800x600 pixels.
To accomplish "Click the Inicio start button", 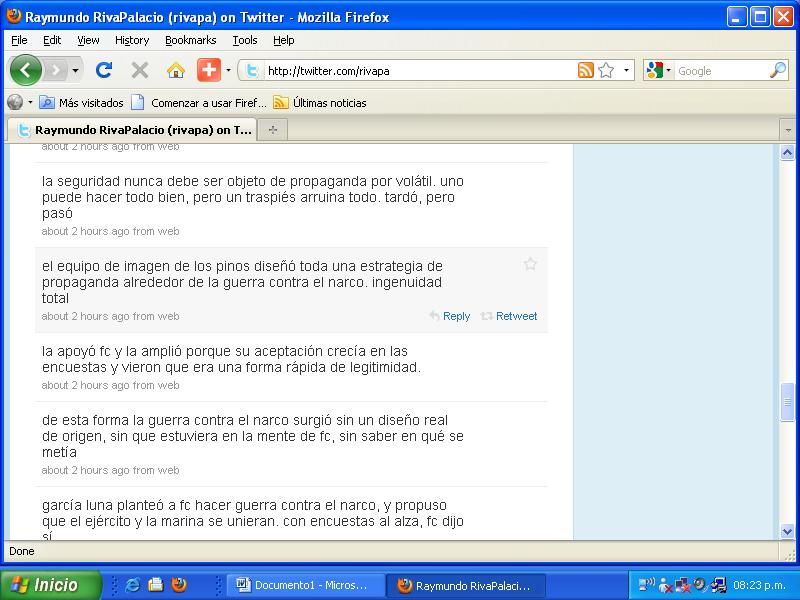I will tap(51, 585).
